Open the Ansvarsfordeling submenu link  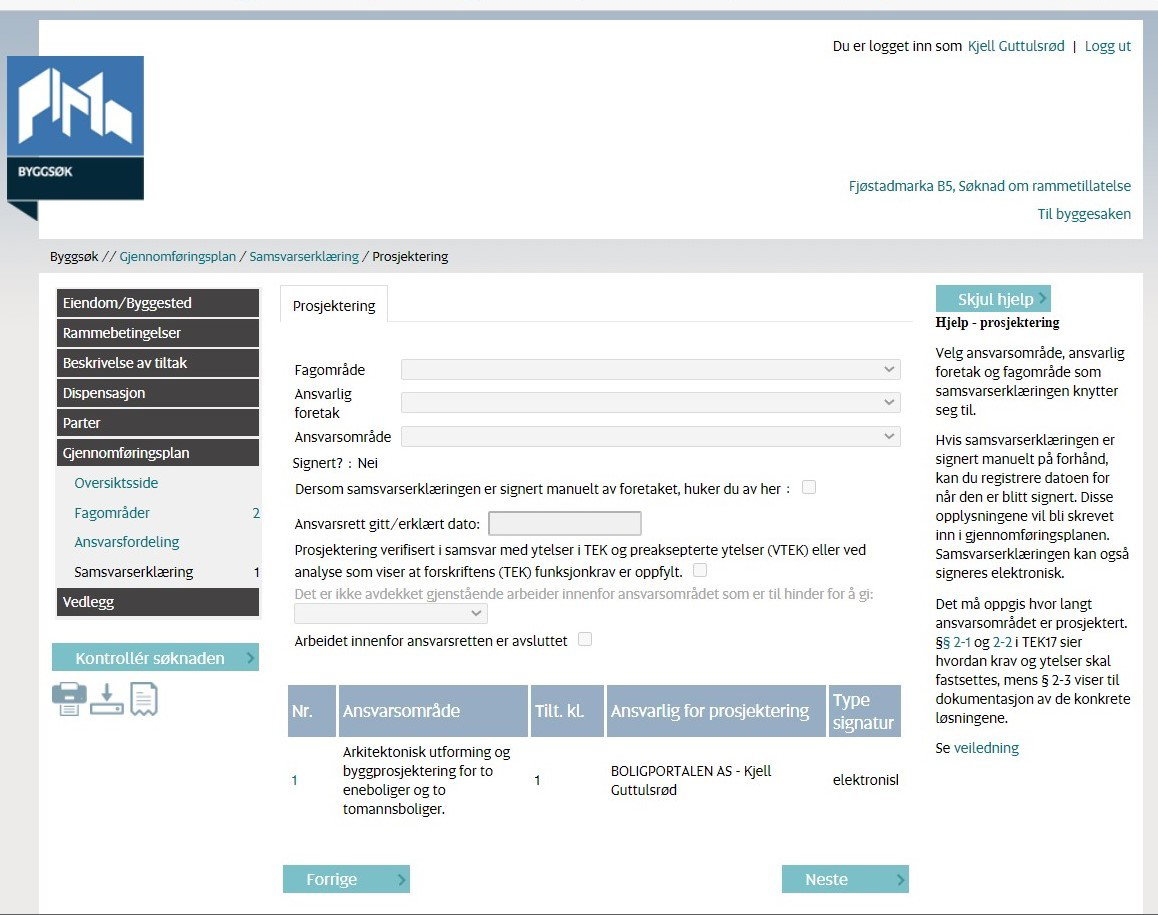127,542
